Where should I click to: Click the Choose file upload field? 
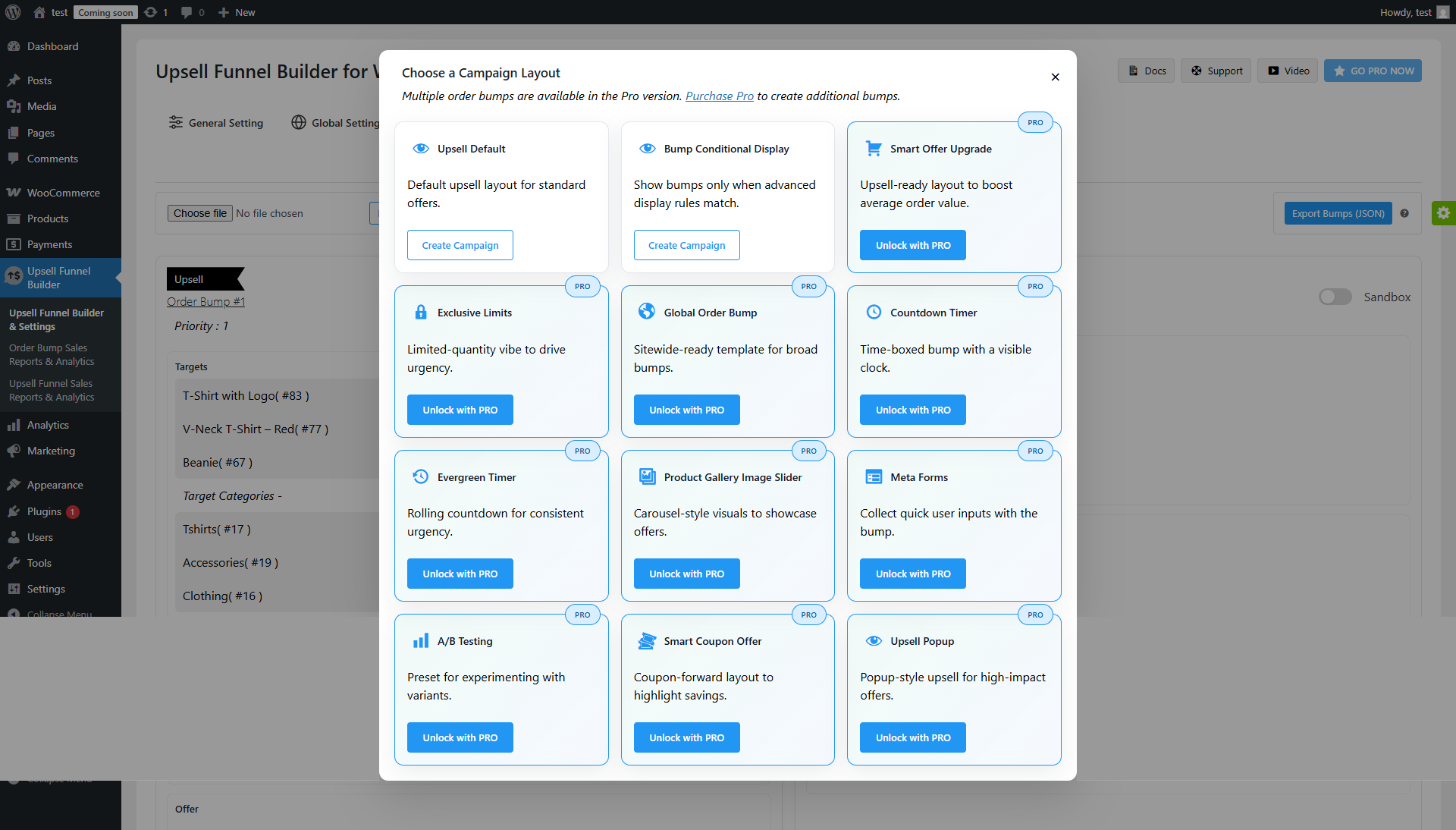(x=199, y=213)
